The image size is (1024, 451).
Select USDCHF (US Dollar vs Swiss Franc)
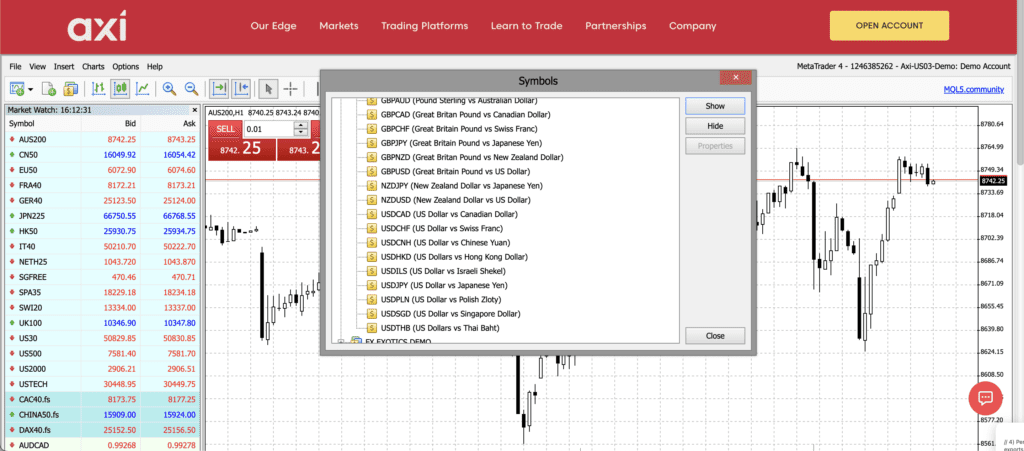click(x=441, y=228)
